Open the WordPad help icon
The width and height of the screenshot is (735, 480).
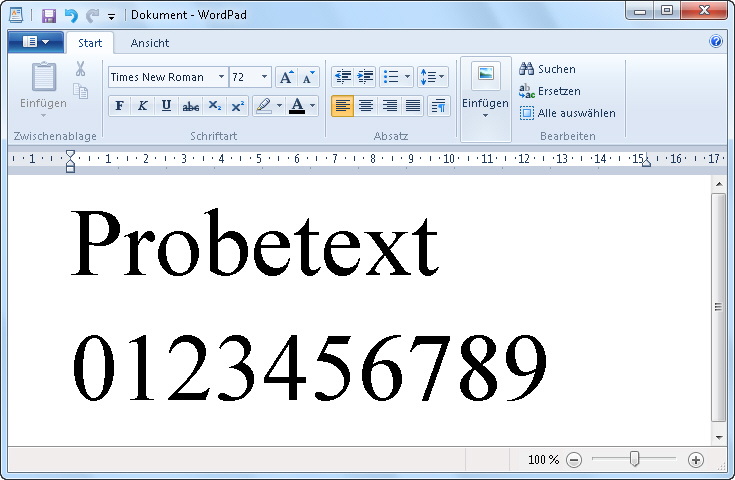[x=716, y=42]
